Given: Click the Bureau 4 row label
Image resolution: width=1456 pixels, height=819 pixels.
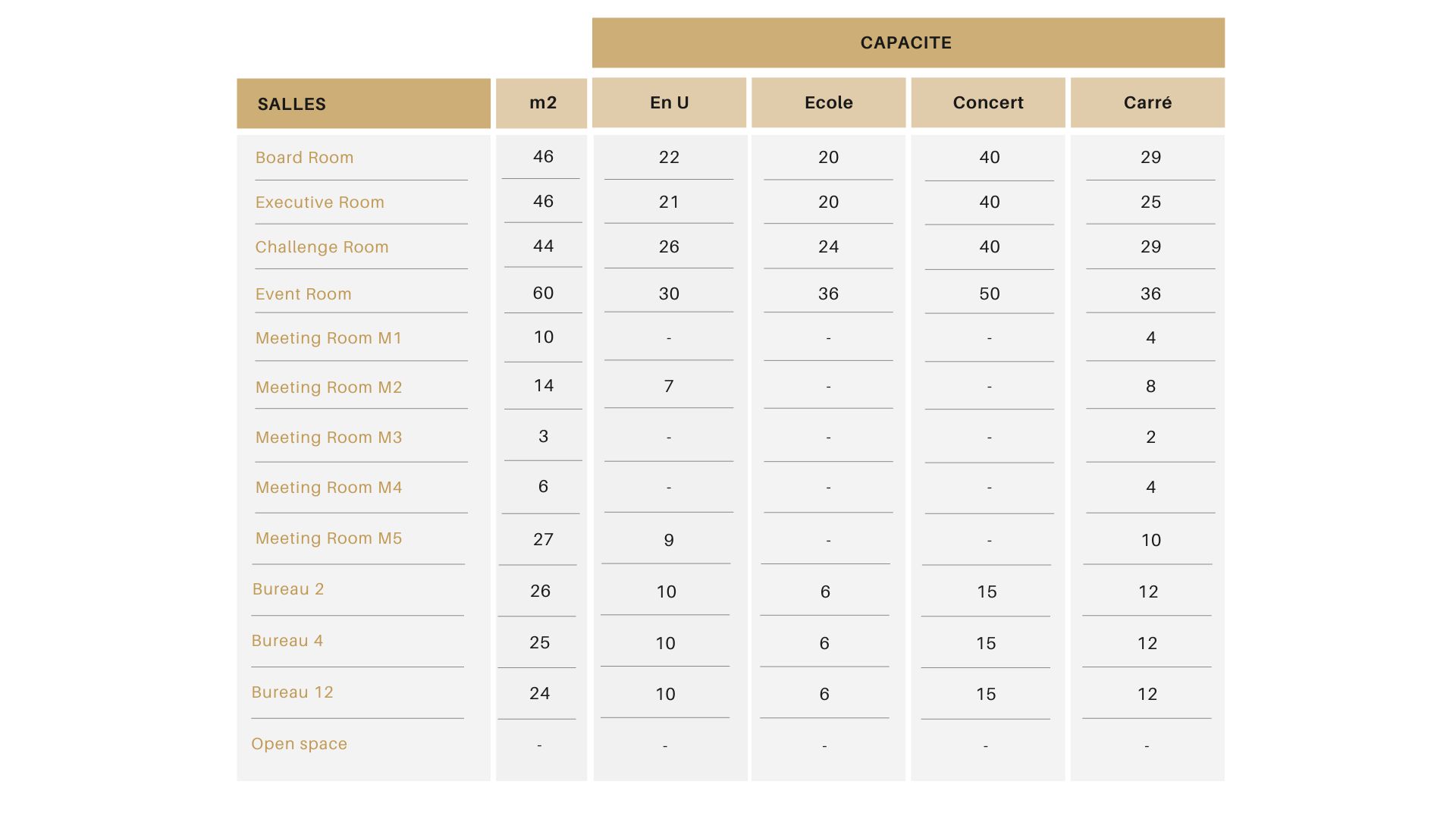Looking at the screenshot, I should (287, 641).
